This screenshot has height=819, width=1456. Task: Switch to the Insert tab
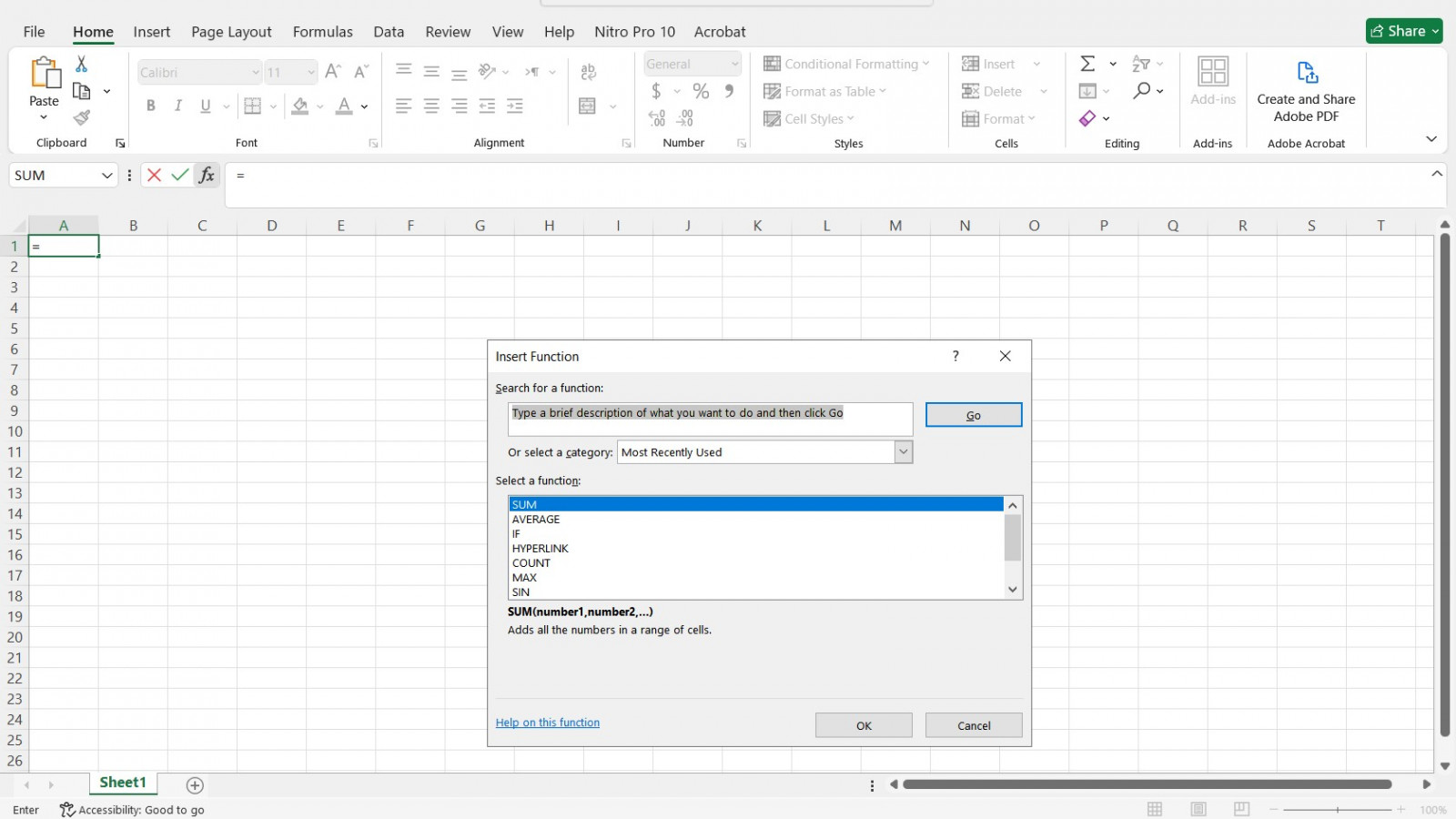pyautogui.click(x=152, y=31)
